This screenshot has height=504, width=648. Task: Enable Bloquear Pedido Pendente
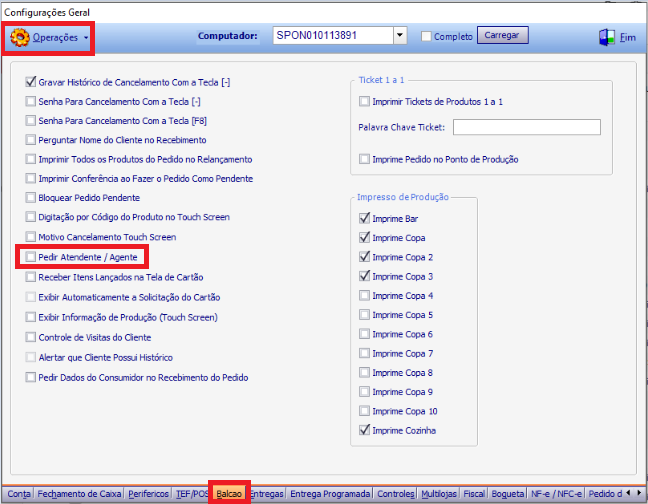pyautogui.click(x=31, y=197)
